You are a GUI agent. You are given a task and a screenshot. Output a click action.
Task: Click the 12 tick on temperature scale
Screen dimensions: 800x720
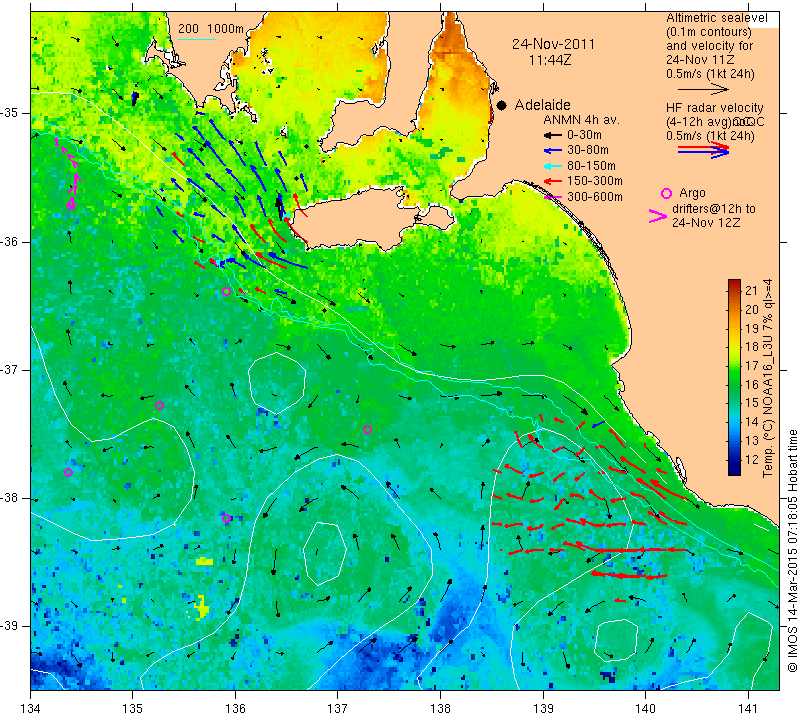point(752,460)
